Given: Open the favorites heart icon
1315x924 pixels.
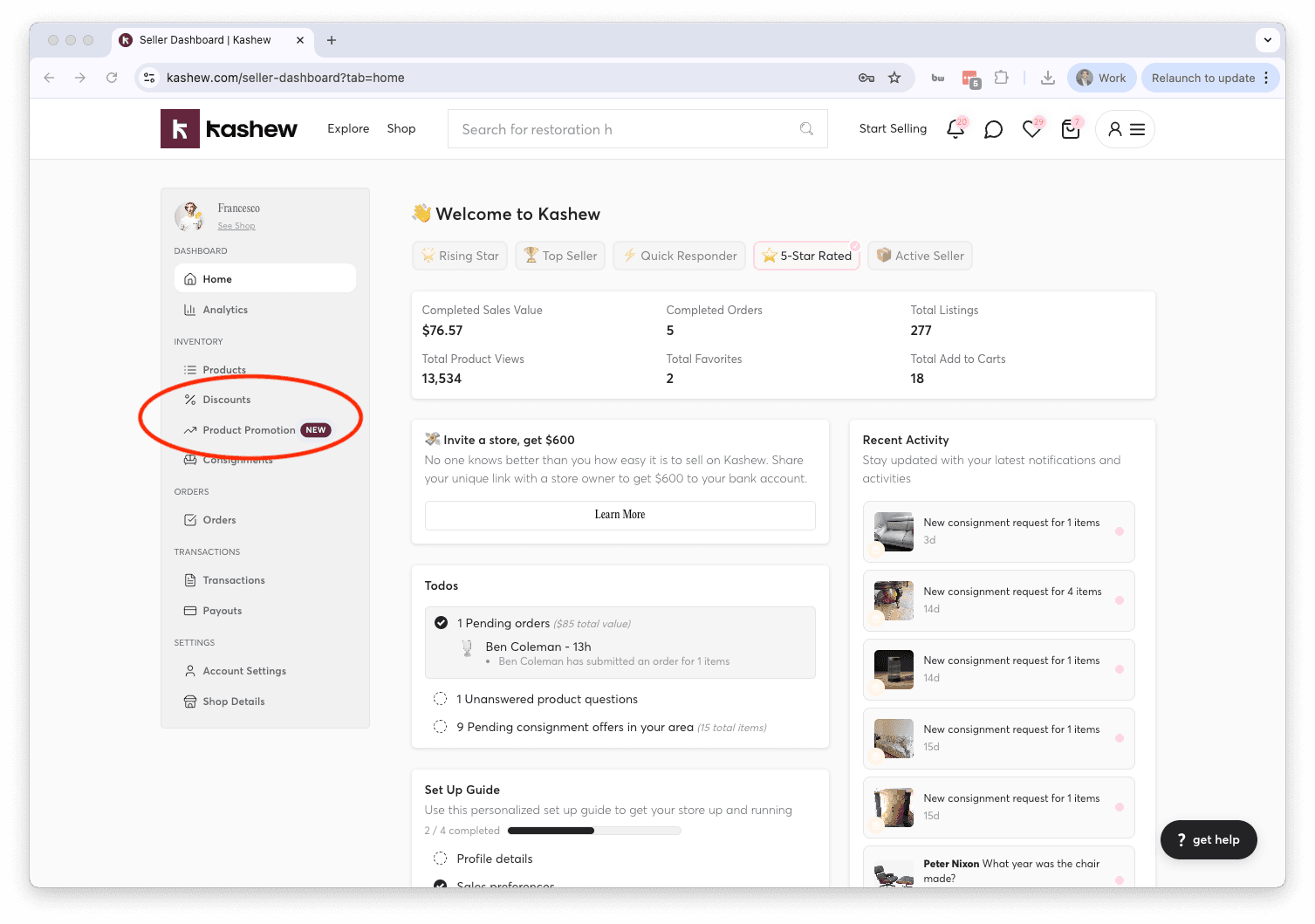Looking at the screenshot, I should pyautogui.click(x=1032, y=129).
